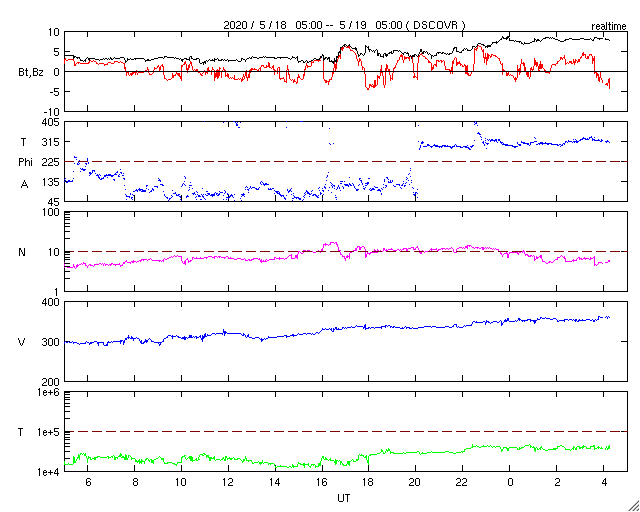The height and width of the screenshot is (512, 640).
Task: Click the '1e+6' tick on temperature axis
Action: tap(49, 392)
